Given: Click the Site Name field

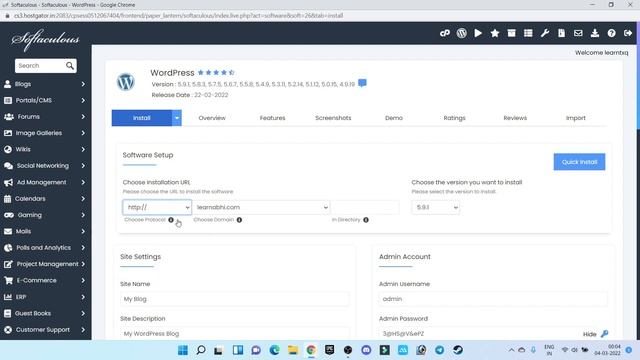Looking at the screenshot, I should 235,299.
